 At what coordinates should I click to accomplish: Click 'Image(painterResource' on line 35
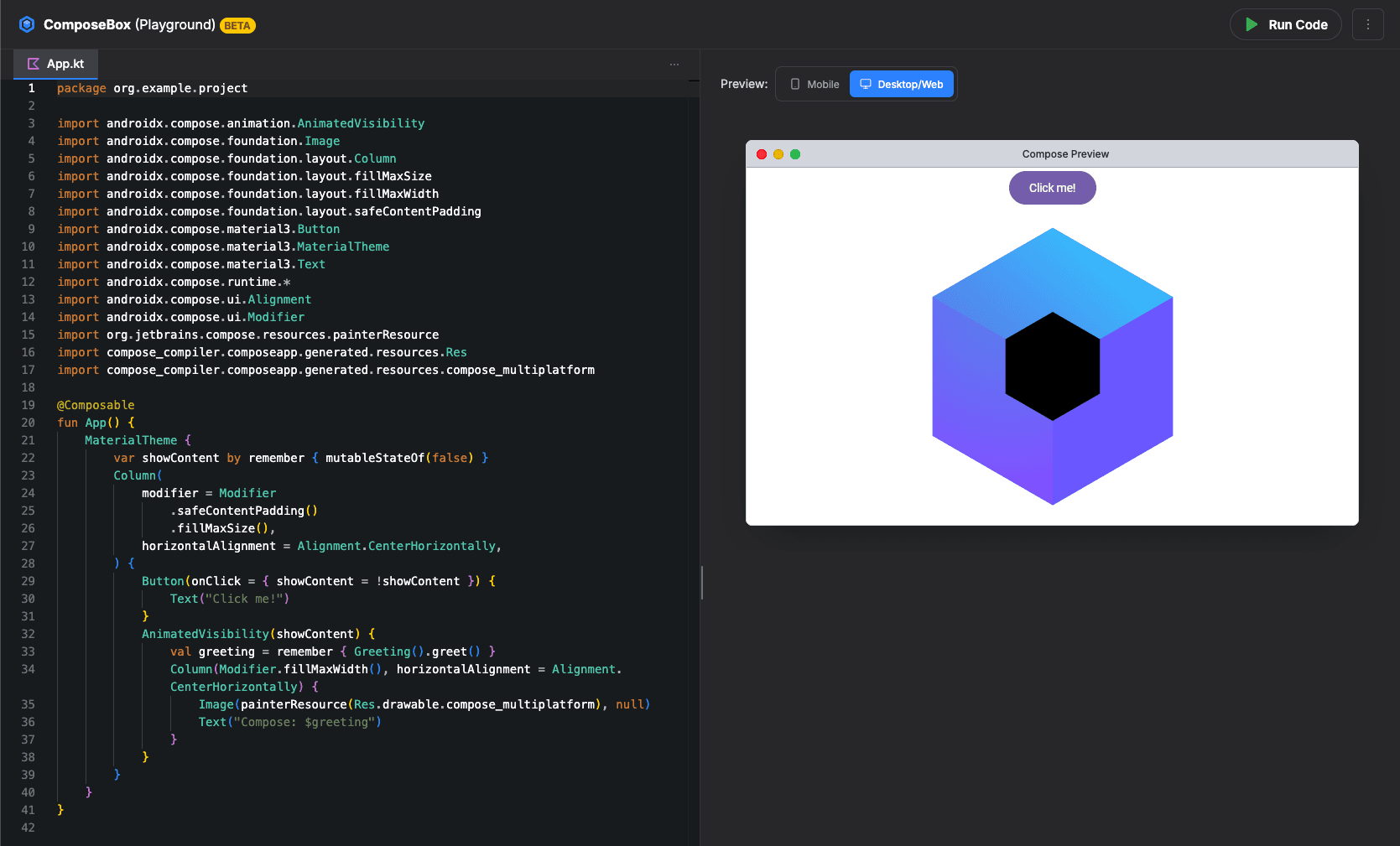click(273, 704)
